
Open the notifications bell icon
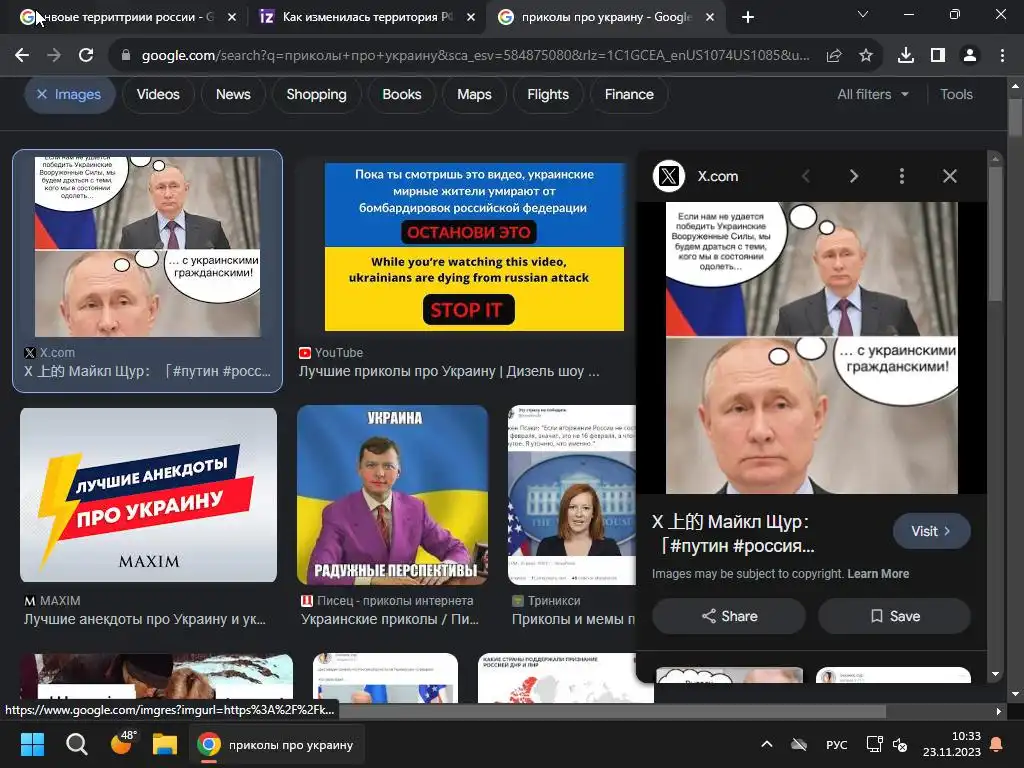click(x=997, y=744)
